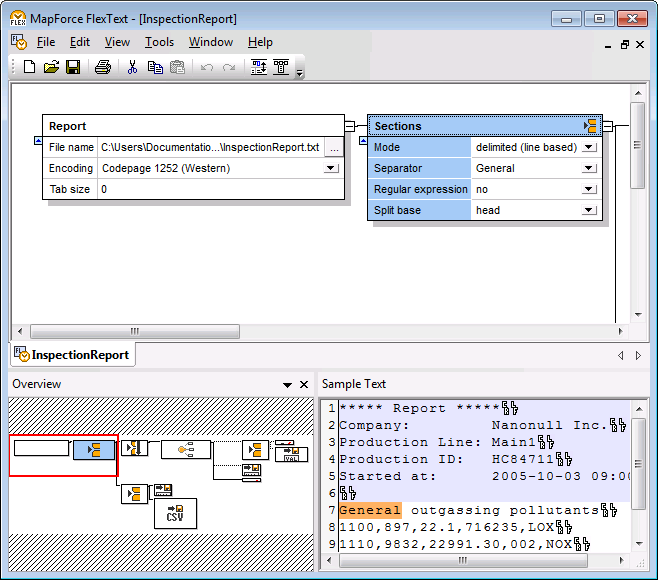This screenshot has height=580, width=658.
Task: Click the Cut scissors icon
Action: [131, 67]
